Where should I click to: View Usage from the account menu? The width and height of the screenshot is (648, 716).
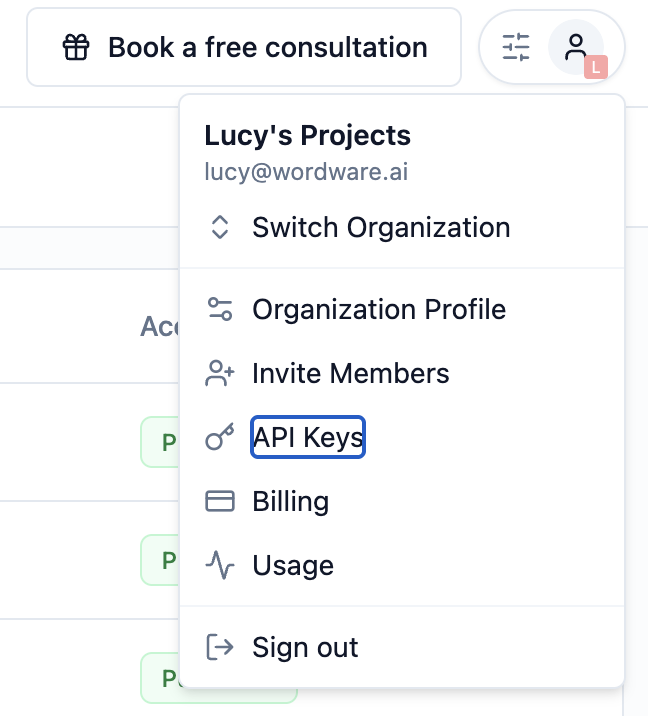click(x=293, y=565)
